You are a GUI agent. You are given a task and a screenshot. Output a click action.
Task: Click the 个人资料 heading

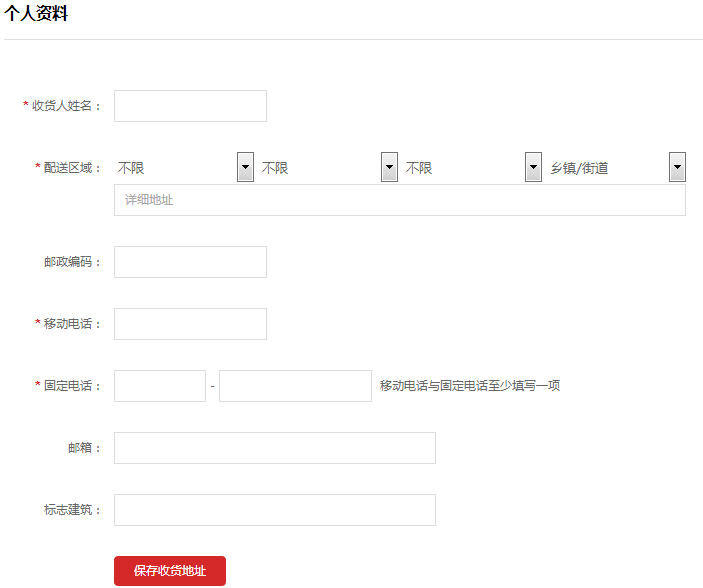(x=36, y=13)
